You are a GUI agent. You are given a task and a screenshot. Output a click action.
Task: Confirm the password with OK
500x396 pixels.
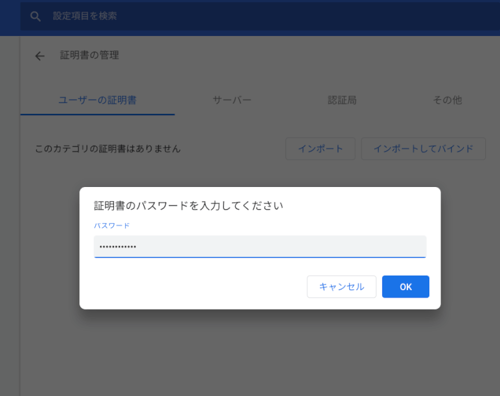(x=406, y=287)
